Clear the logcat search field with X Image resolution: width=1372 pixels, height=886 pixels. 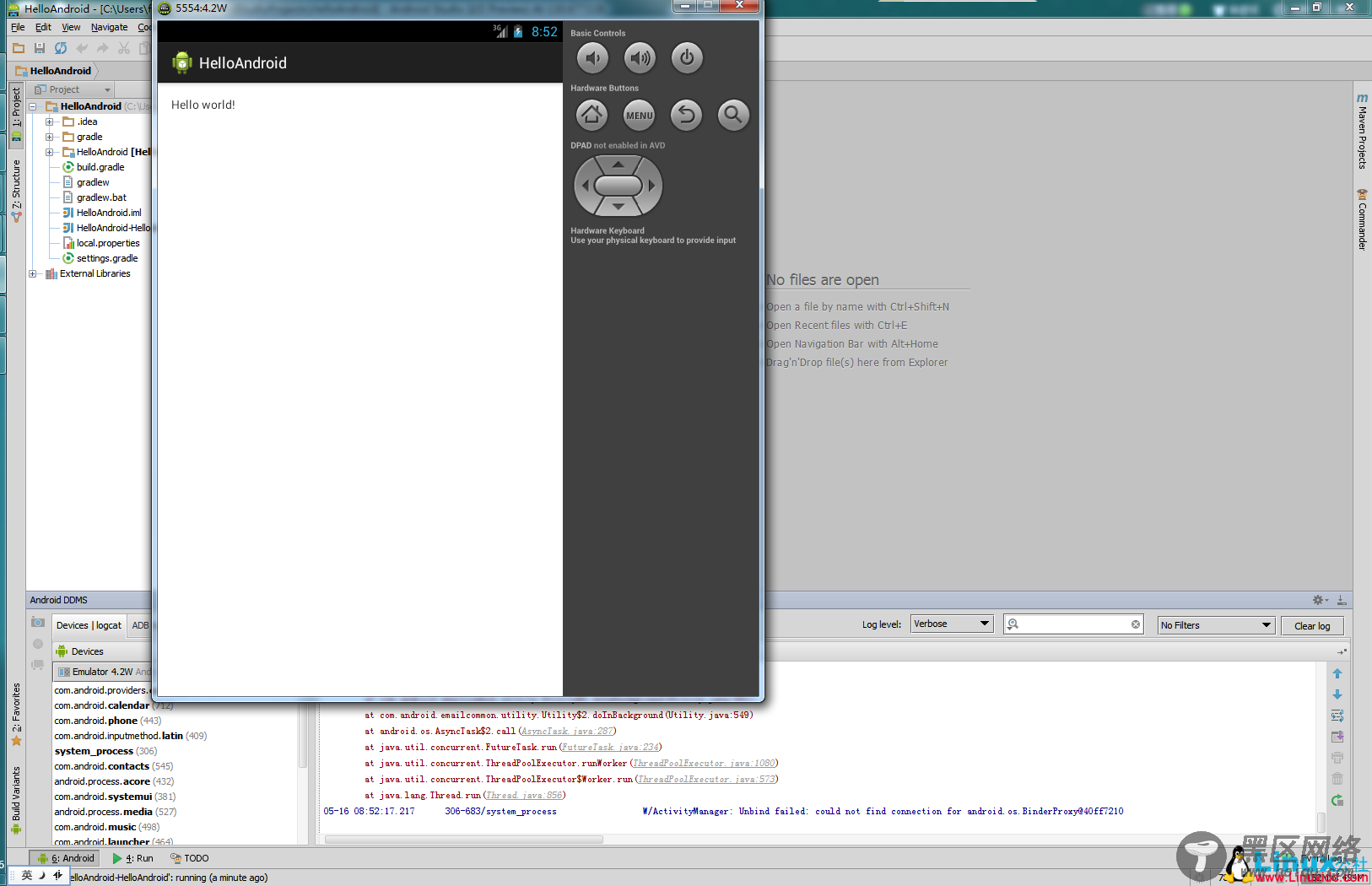1136,624
